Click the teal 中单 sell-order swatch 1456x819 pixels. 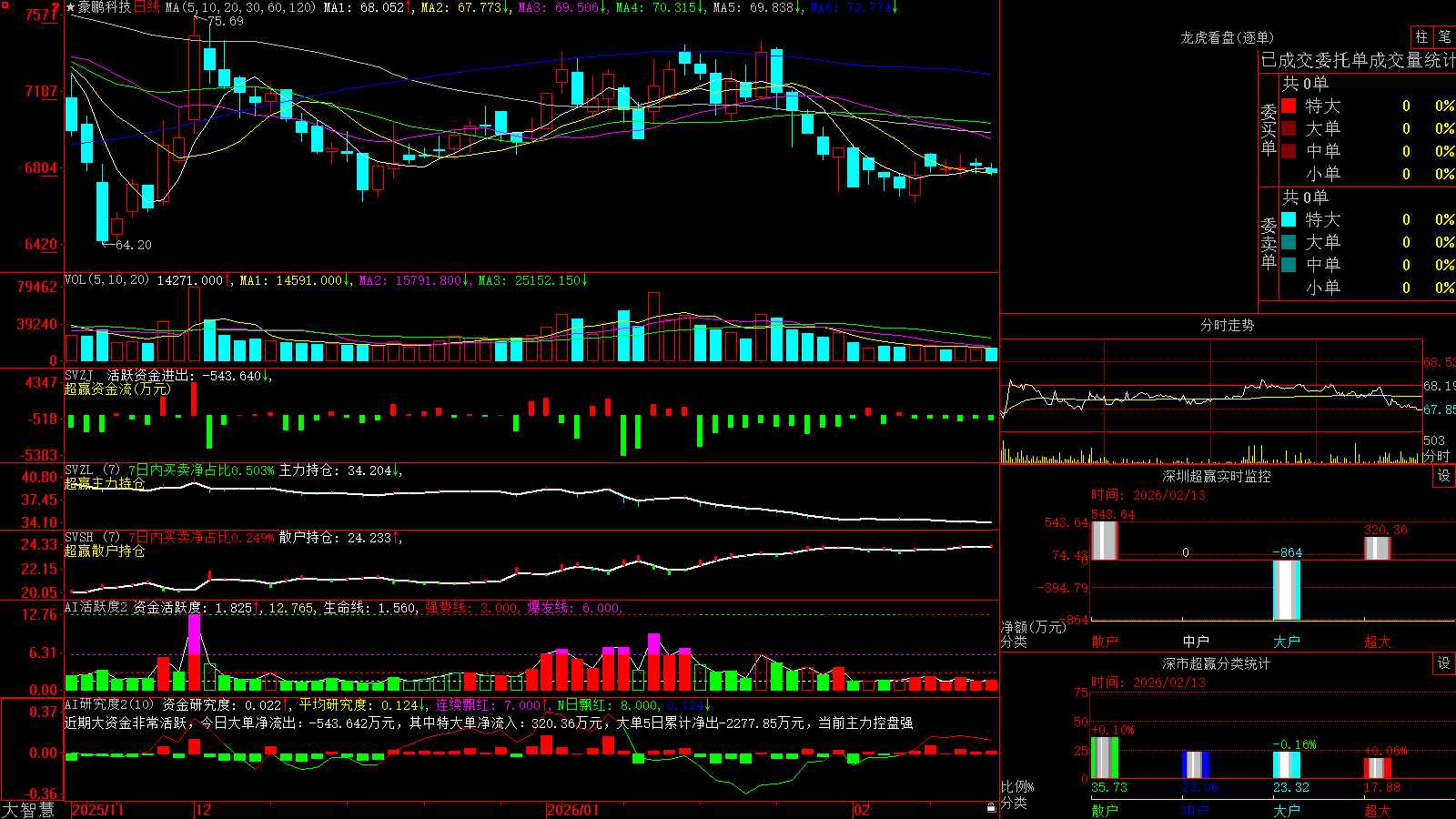click(1289, 265)
